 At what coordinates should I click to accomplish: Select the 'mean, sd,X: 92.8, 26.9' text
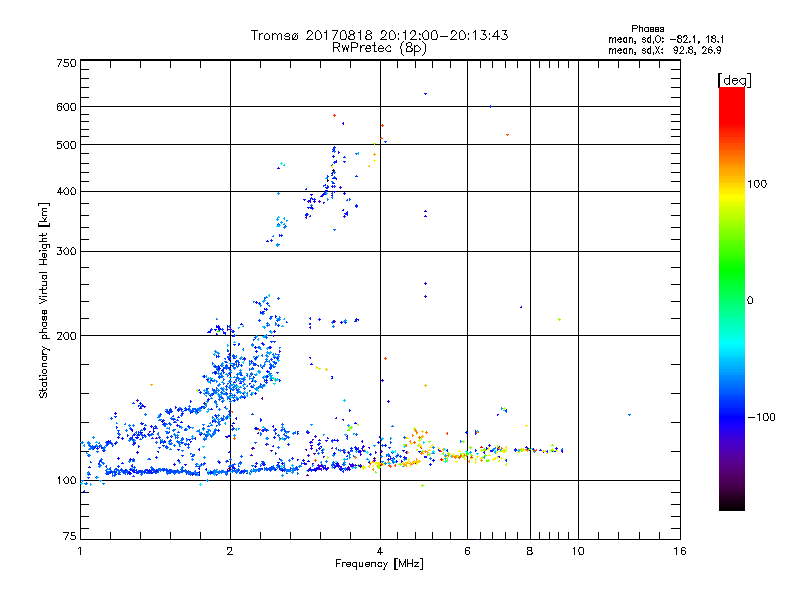pyautogui.click(x=664, y=50)
